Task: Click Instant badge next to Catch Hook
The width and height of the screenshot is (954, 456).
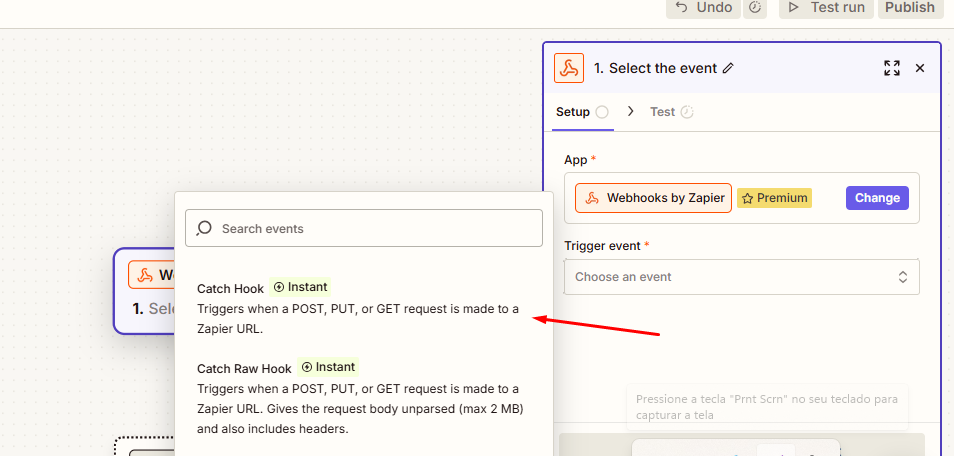Action: pos(300,287)
